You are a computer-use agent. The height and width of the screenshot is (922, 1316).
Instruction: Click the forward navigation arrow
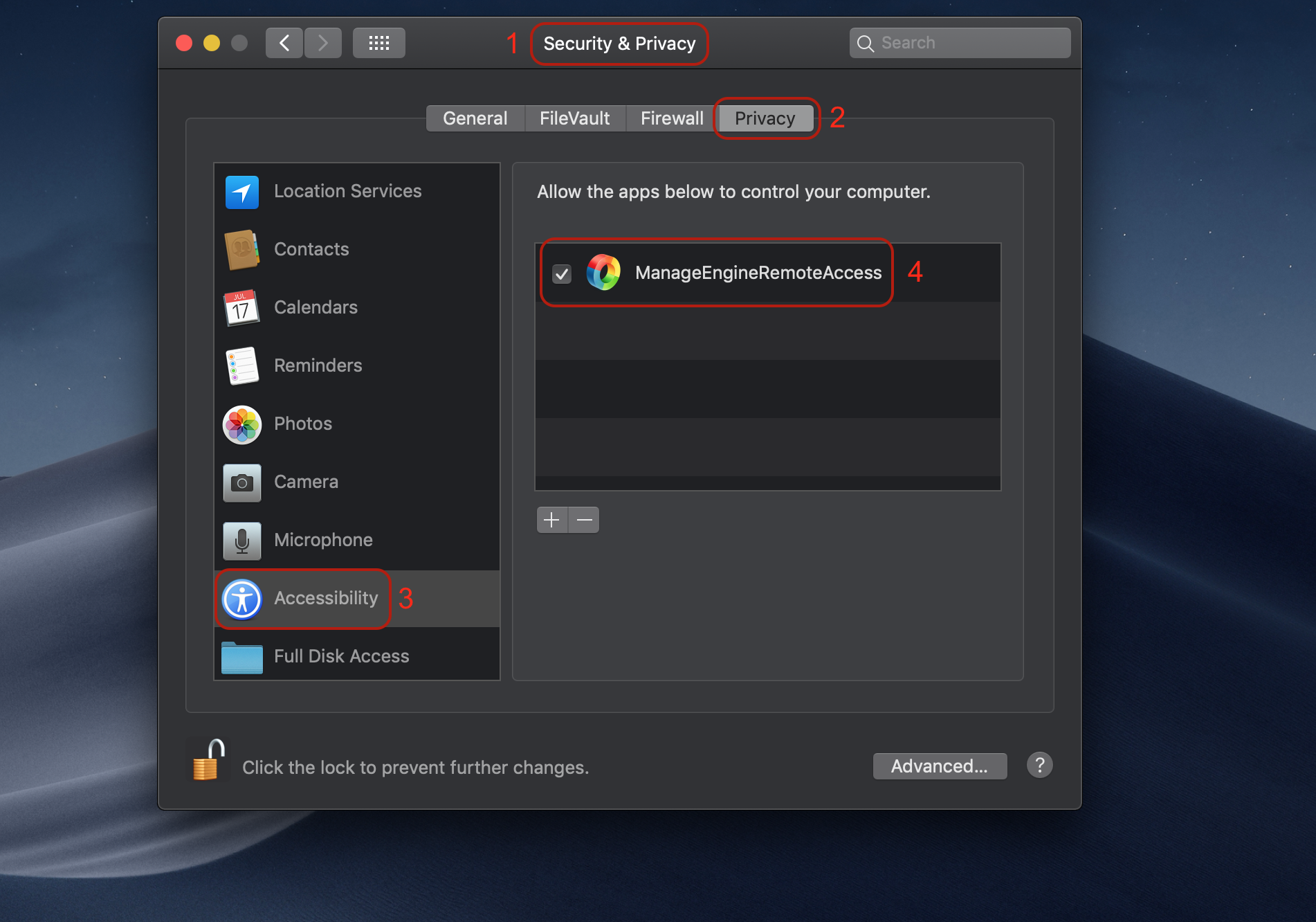[x=322, y=42]
